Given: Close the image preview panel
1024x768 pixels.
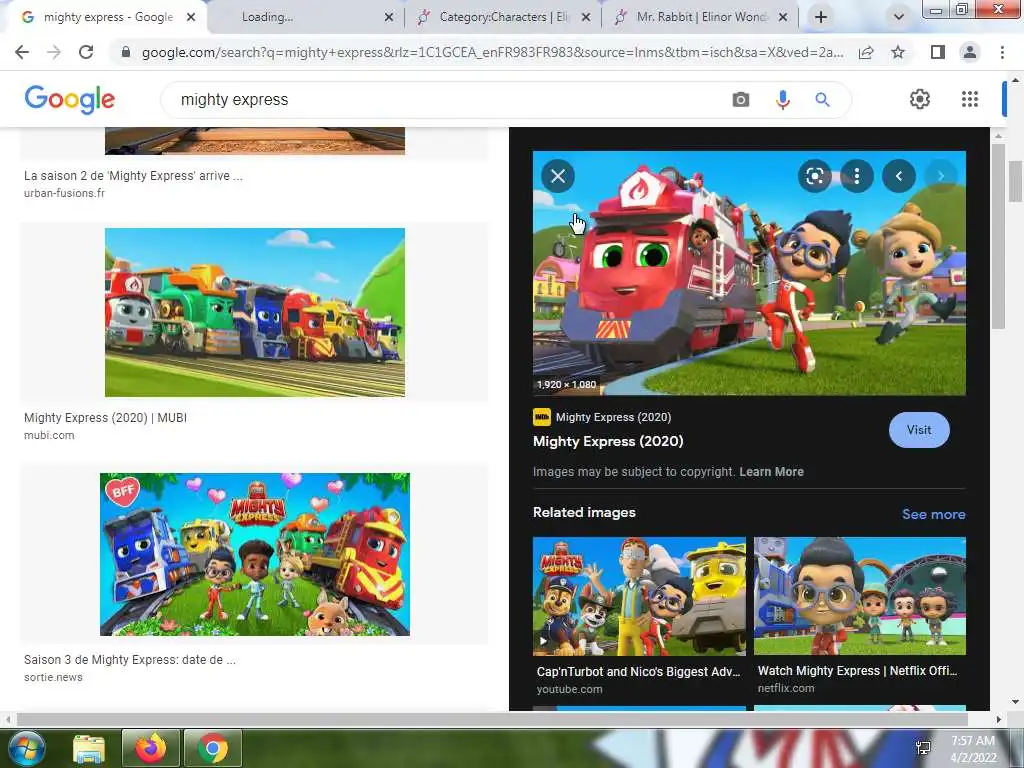Looking at the screenshot, I should (558, 176).
